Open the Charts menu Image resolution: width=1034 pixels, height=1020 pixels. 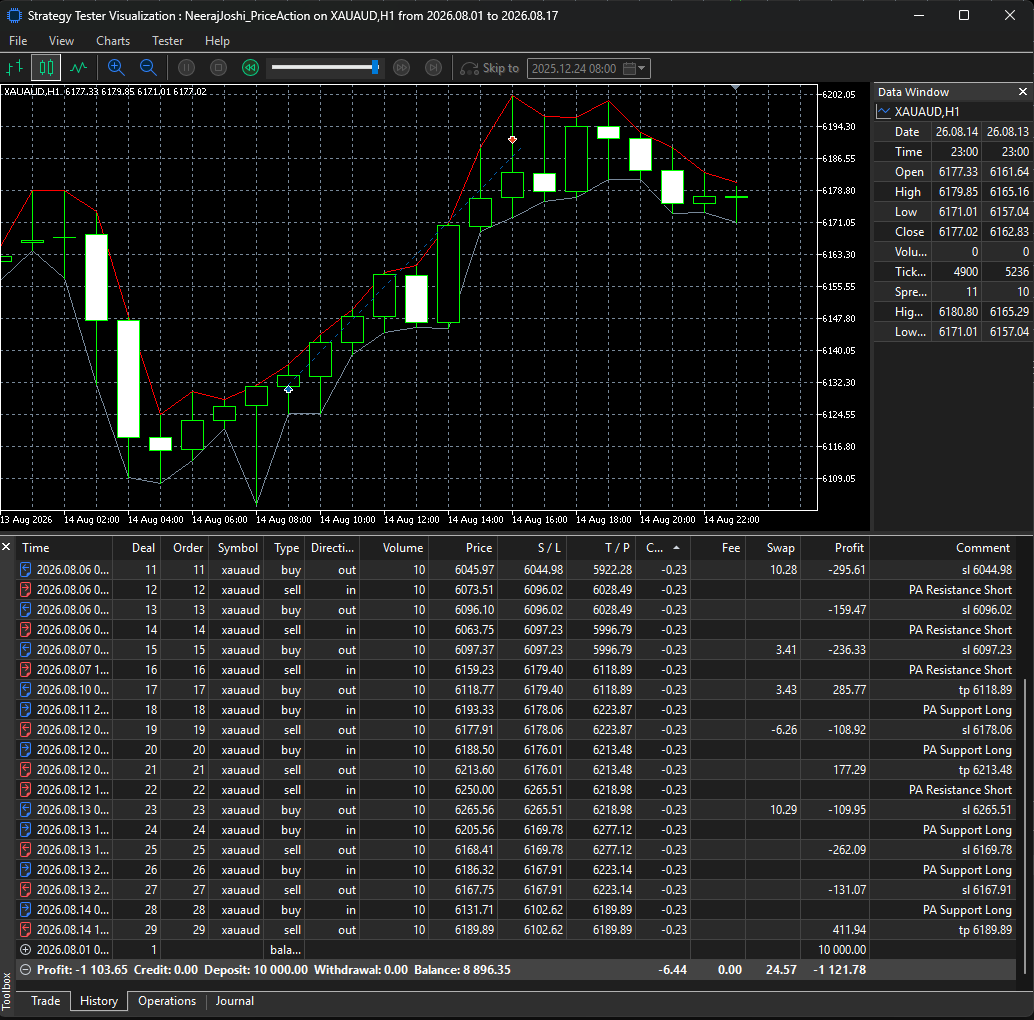pos(113,41)
